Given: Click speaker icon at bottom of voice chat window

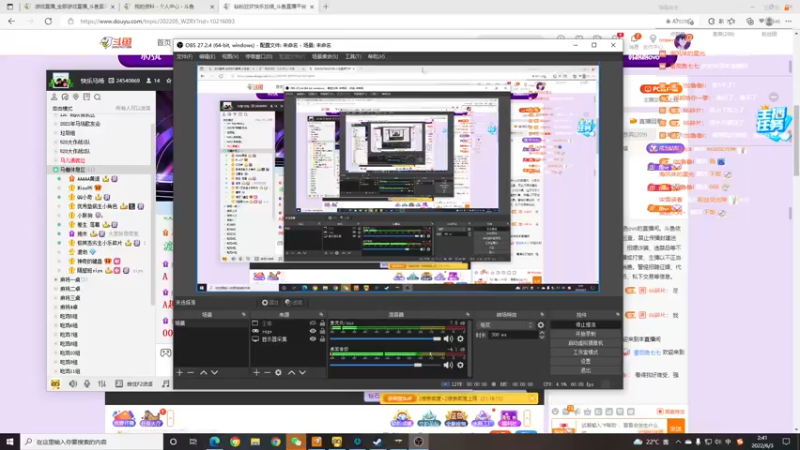Looking at the screenshot, I should click(x=73, y=384).
